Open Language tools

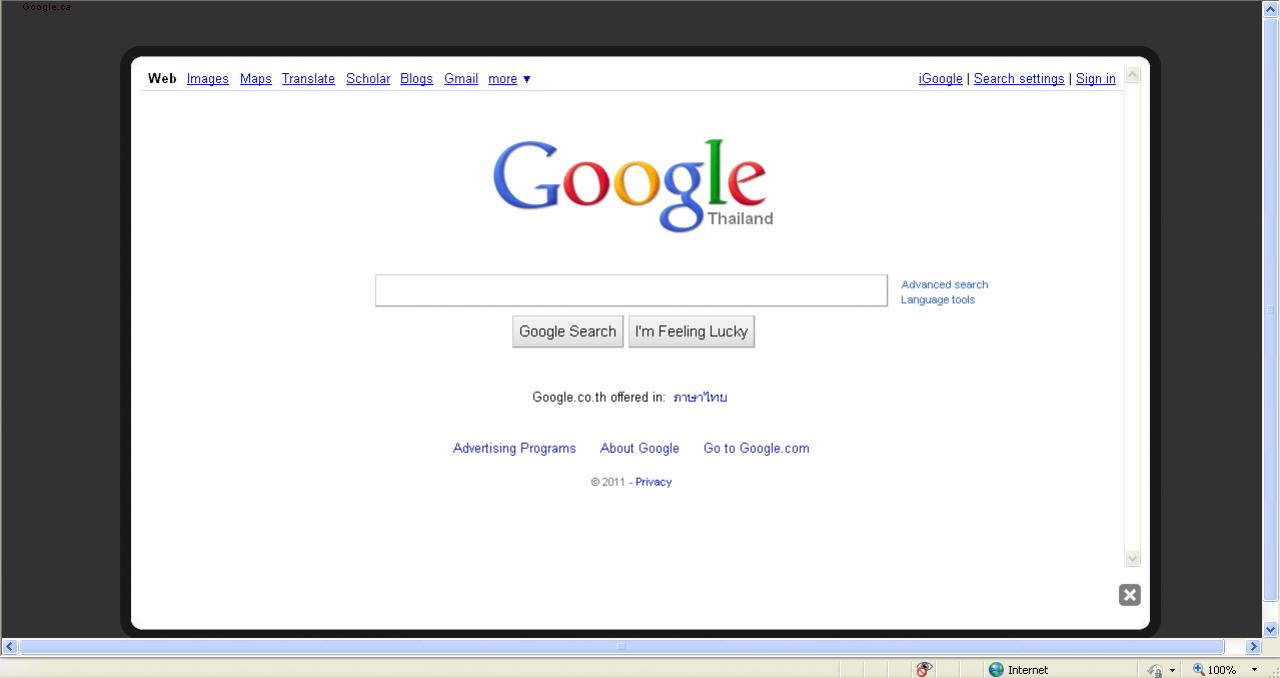tap(938, 300)
